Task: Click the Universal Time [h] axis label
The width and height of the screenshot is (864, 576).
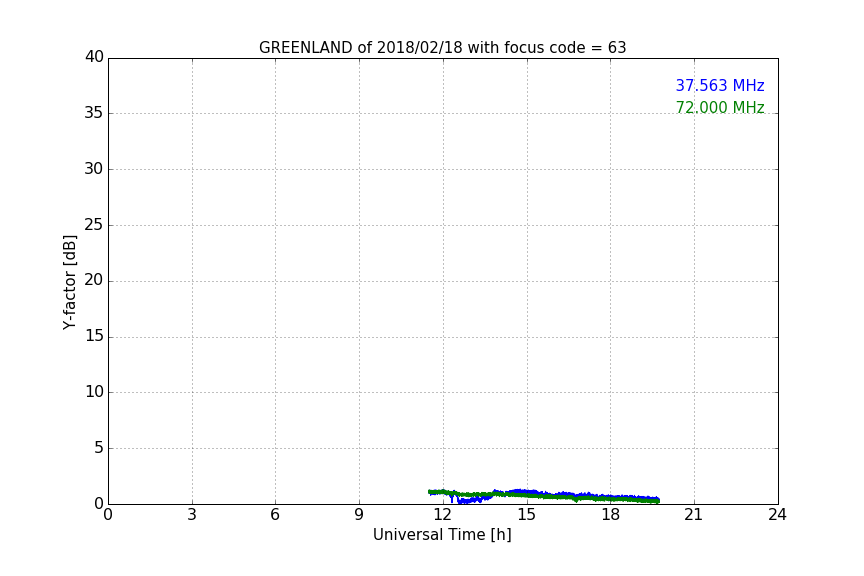Action: [442, 535]
